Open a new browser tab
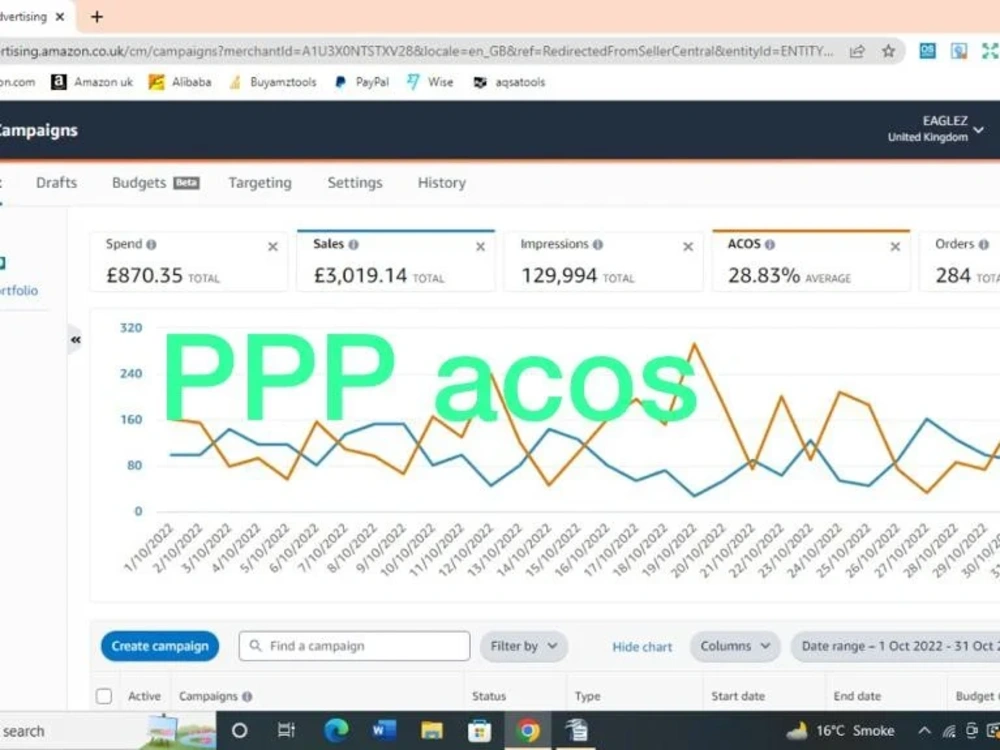1000x750 pixels. pyautogui.click(x=96, y=17)
